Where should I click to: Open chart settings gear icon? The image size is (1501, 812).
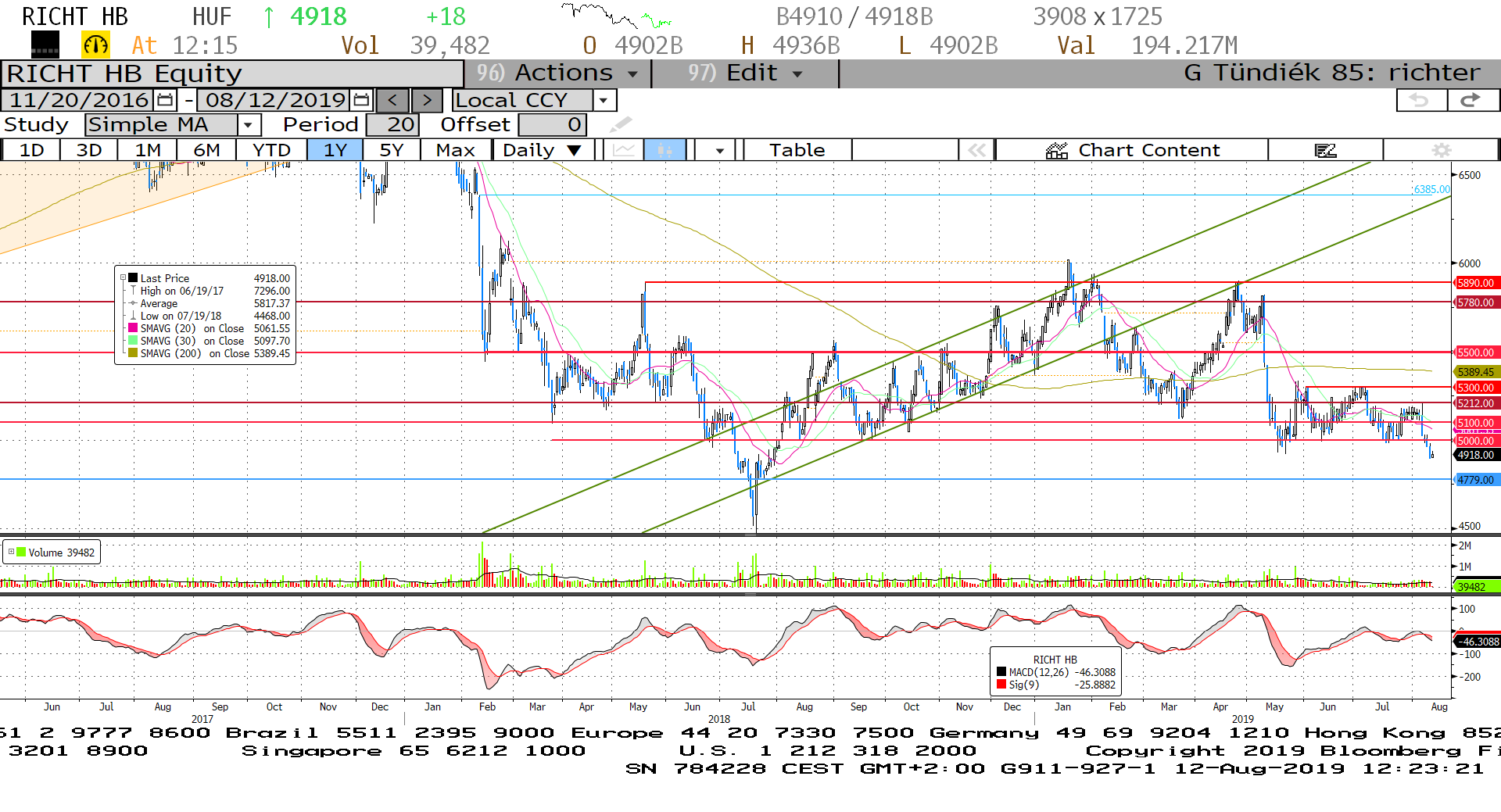coord(1441,150)
